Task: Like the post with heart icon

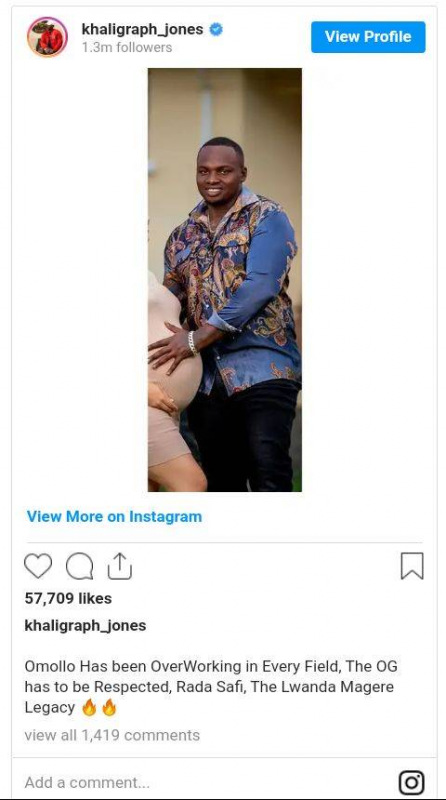Action: pos(38,566)
